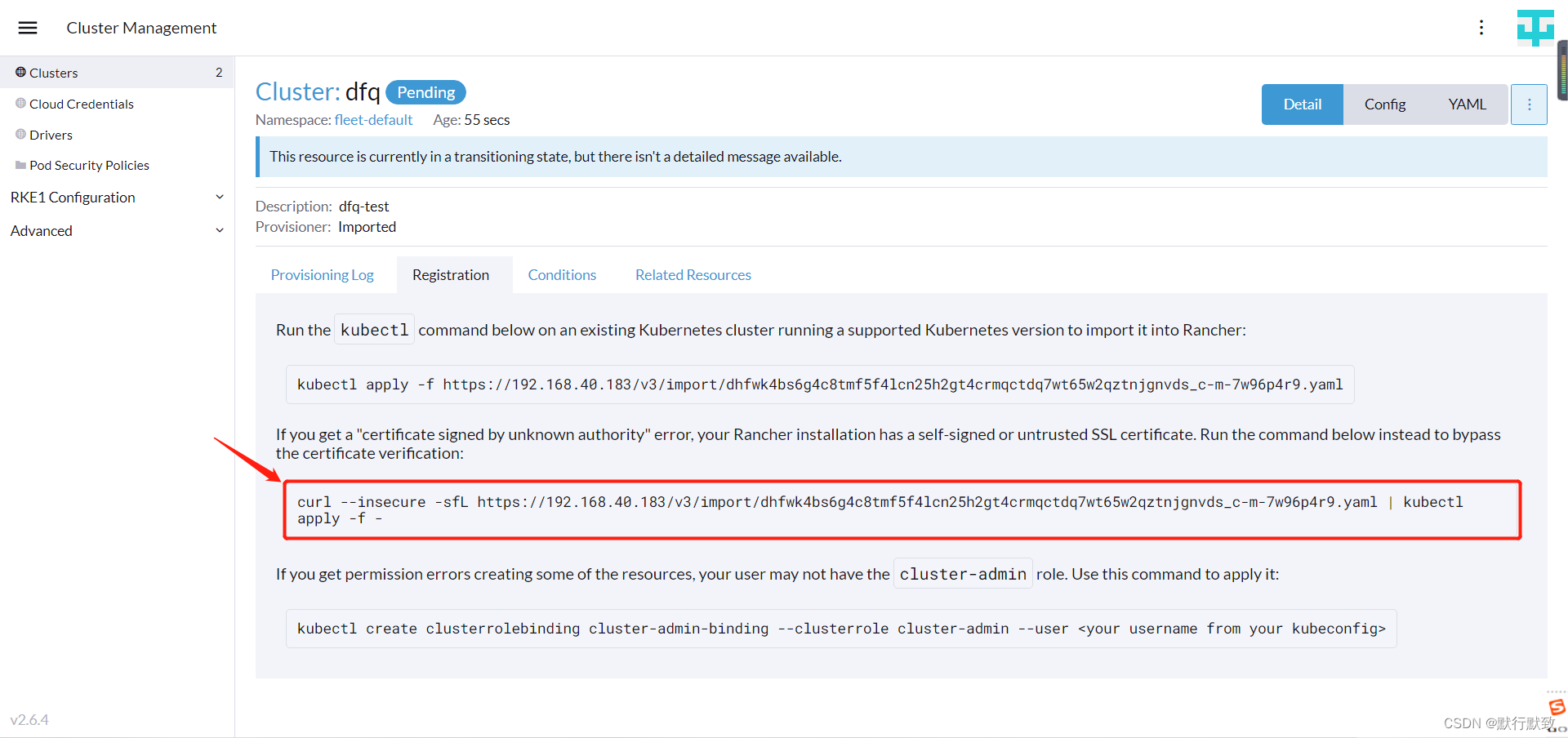Click the globe icon beside Clusters
The width and height of the screenshot is (1568, 738).
(20, 72)
